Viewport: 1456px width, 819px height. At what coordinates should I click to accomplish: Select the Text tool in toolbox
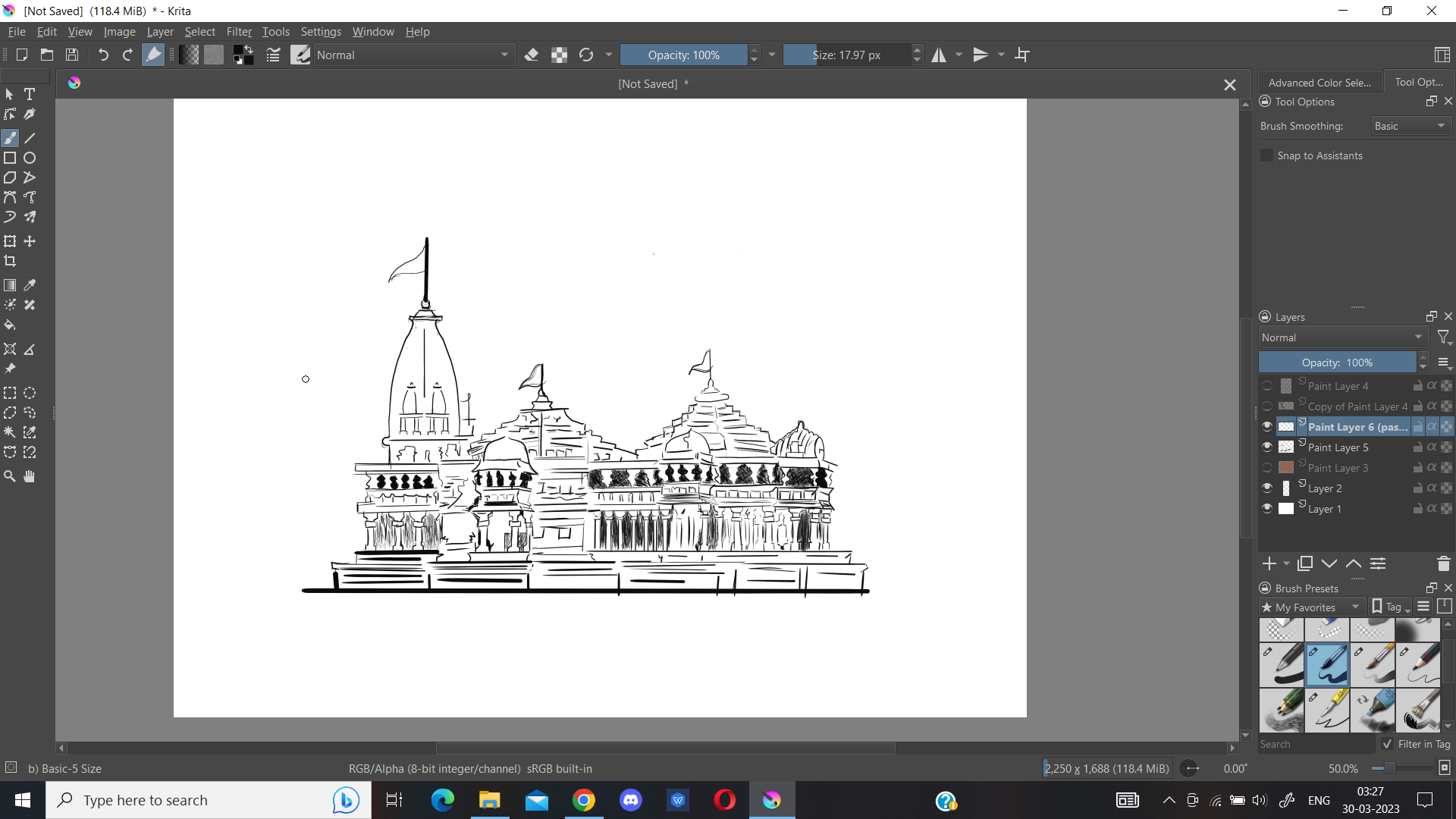30,94
